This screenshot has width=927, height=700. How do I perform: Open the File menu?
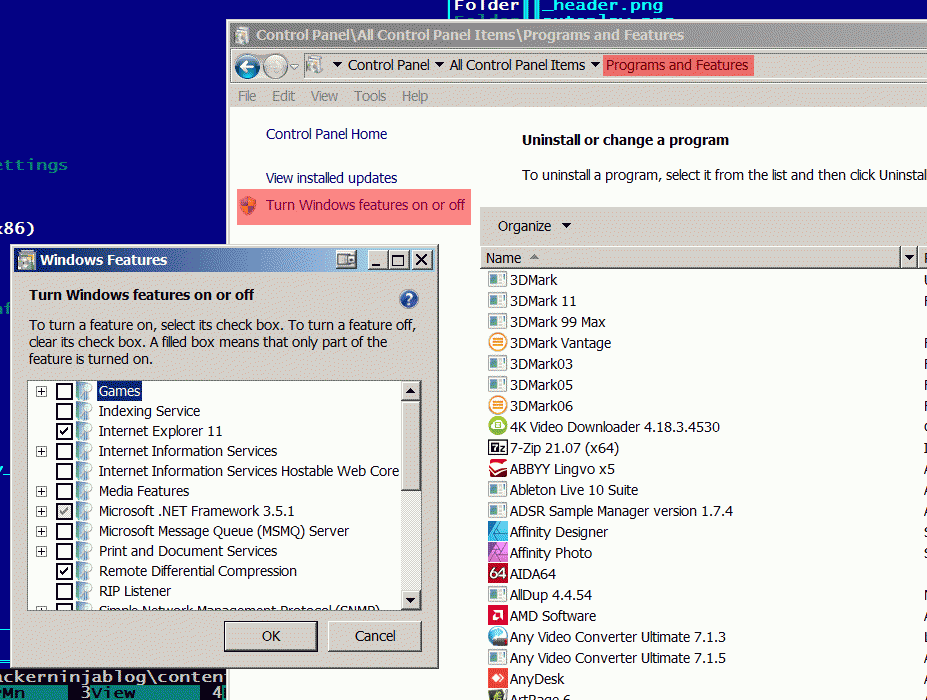(x=247, y=96)
